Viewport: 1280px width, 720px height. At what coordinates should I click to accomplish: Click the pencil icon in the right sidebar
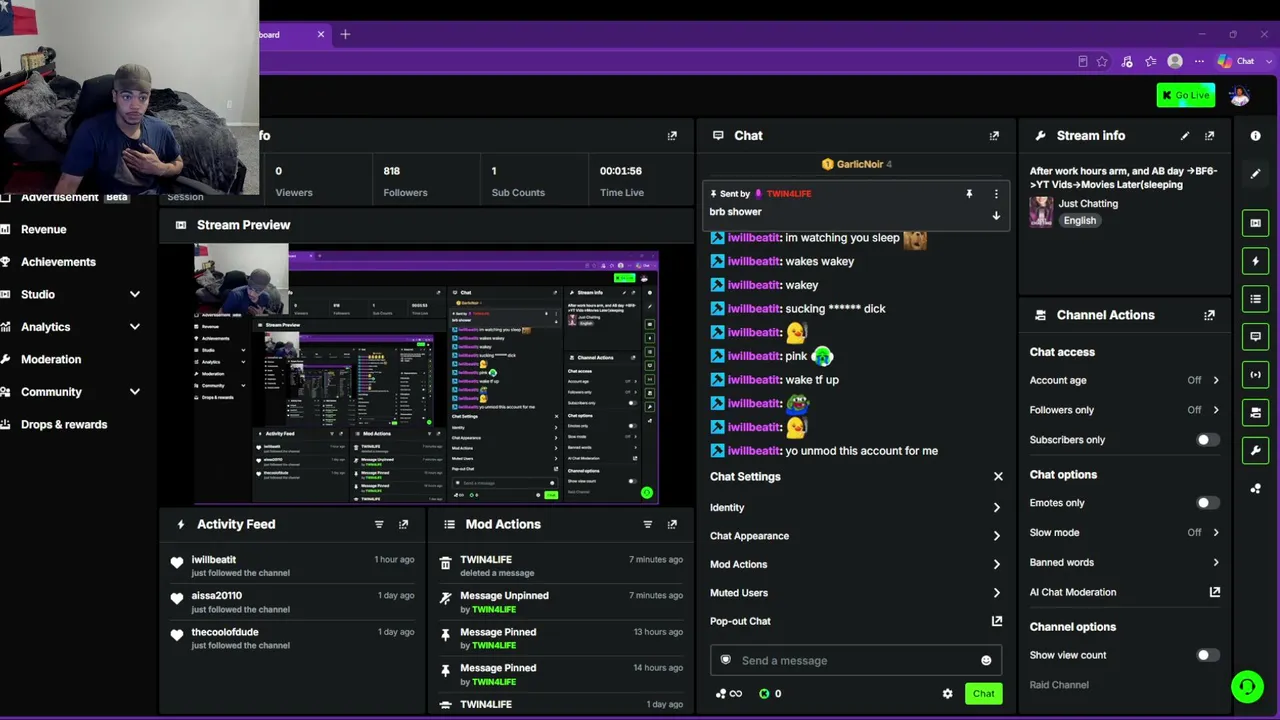(1255, 174)
